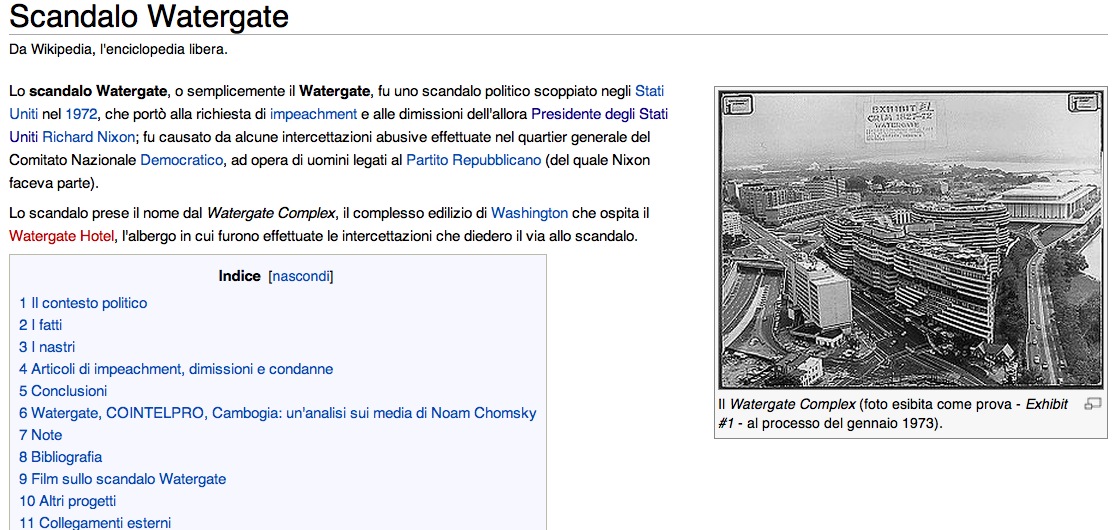Follow the 1972 year link
Viewport: 1119px width, 530px height.
[81, 114]
